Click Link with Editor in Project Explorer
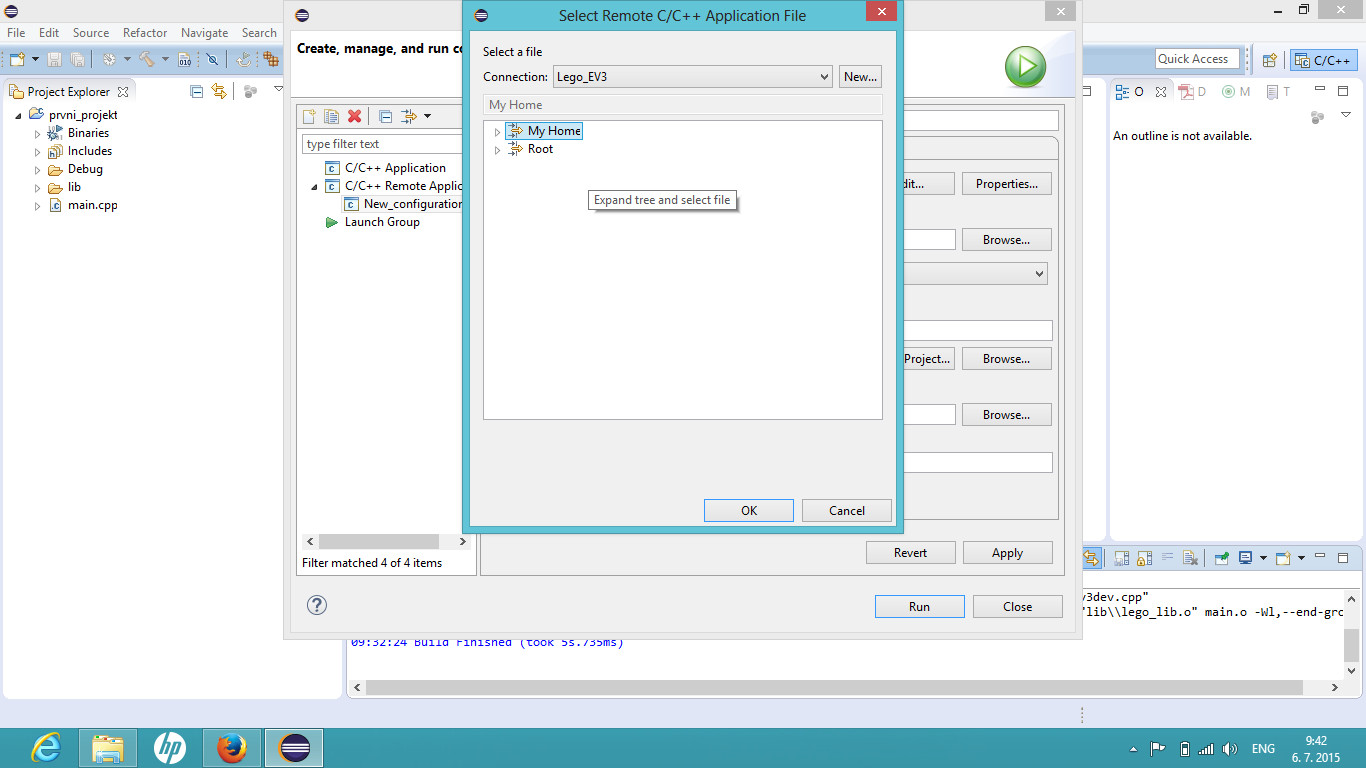This screenshot has height=768, width=1366. [x=219, y=91]
